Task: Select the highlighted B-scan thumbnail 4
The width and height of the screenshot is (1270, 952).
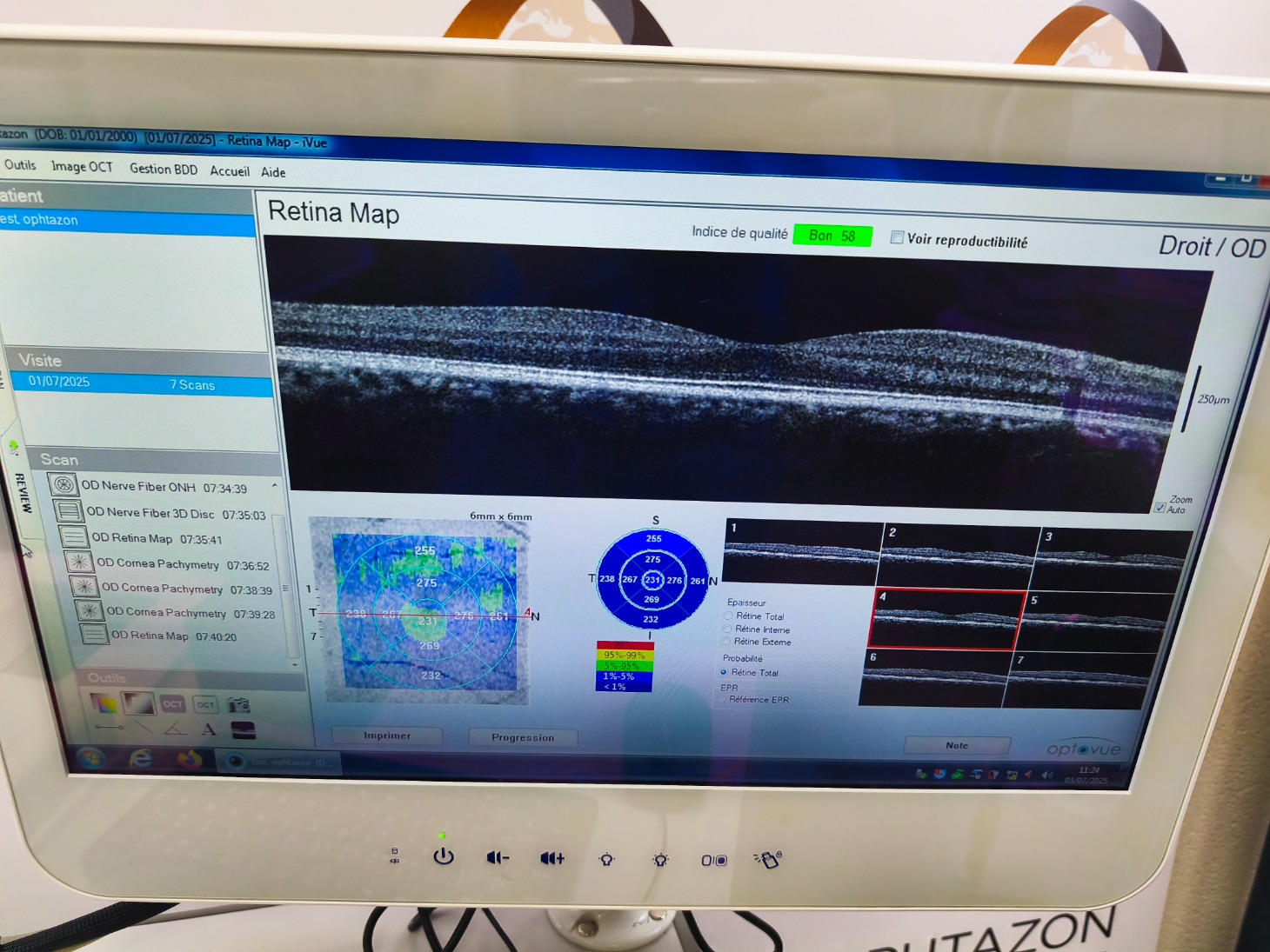Action: (x=946, y=619)
